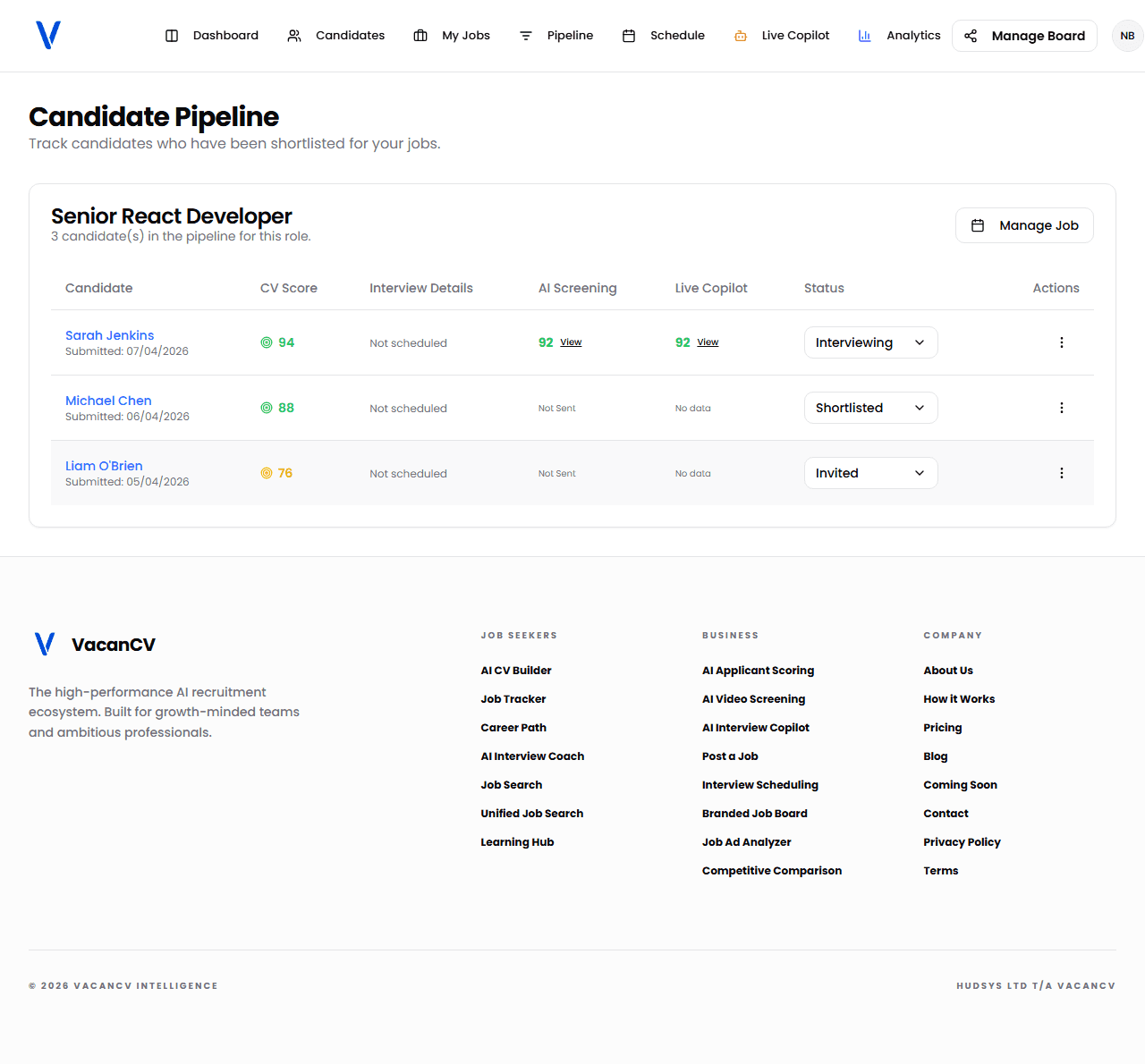Click the Candidates people icon in navbar
Screen dimensions: 1145x1064
[293, 36]
